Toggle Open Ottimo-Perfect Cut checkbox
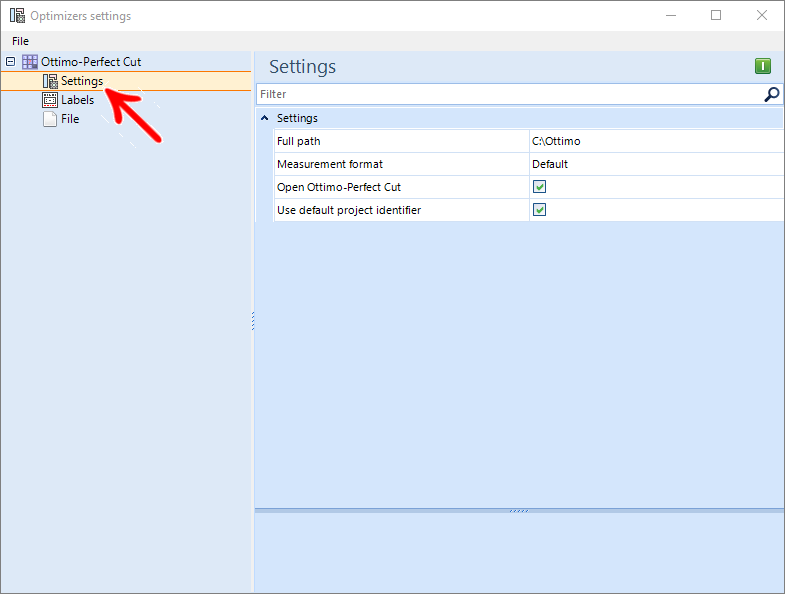The image size is (785, 594). click(539, 187)
